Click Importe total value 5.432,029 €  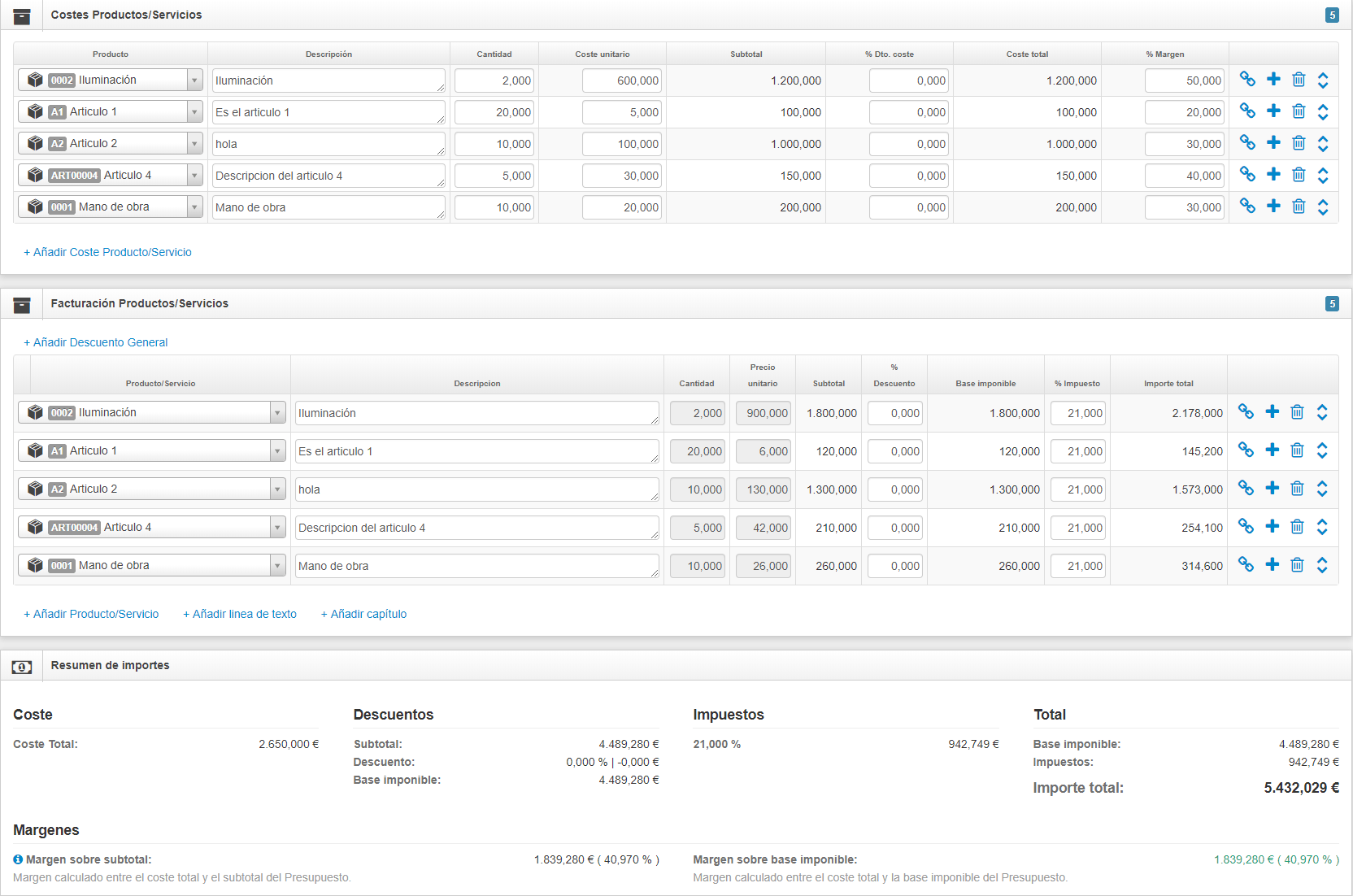1301,788
